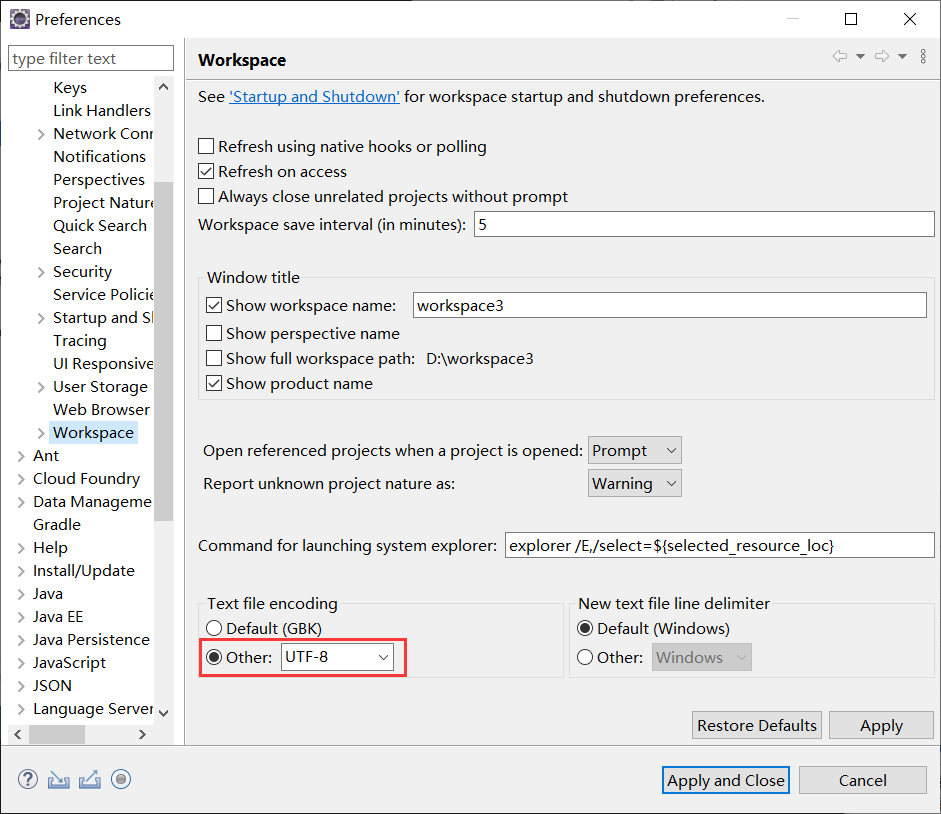Click the oomph preference recorder icon
Screen dimensions: 941x814
(121, 779)
